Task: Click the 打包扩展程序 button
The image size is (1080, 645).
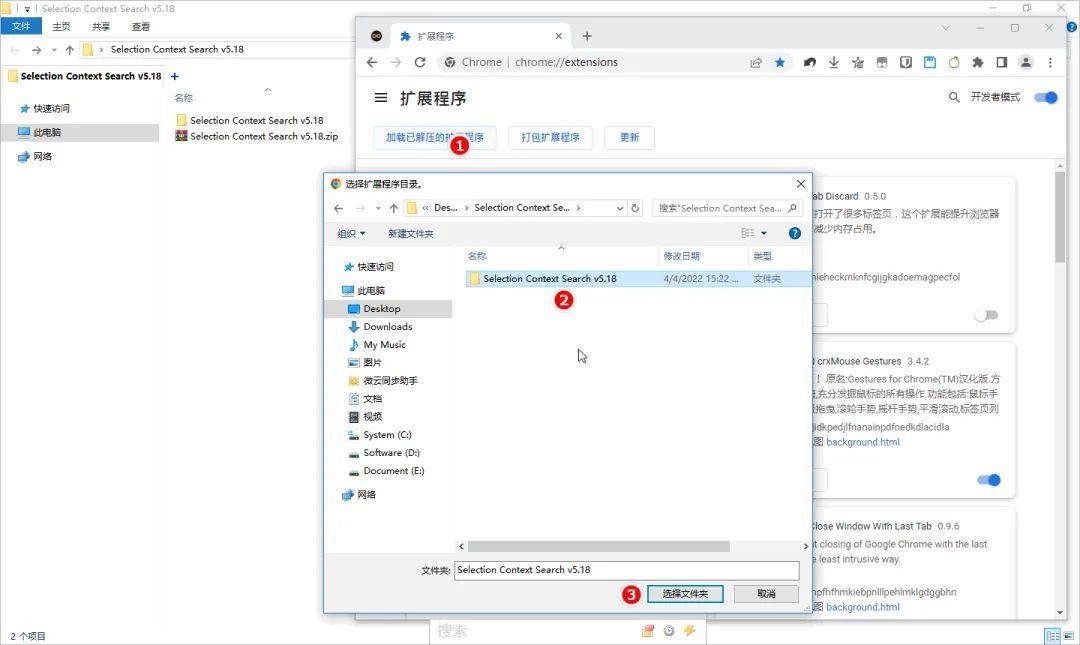Action: click(550, 137)
